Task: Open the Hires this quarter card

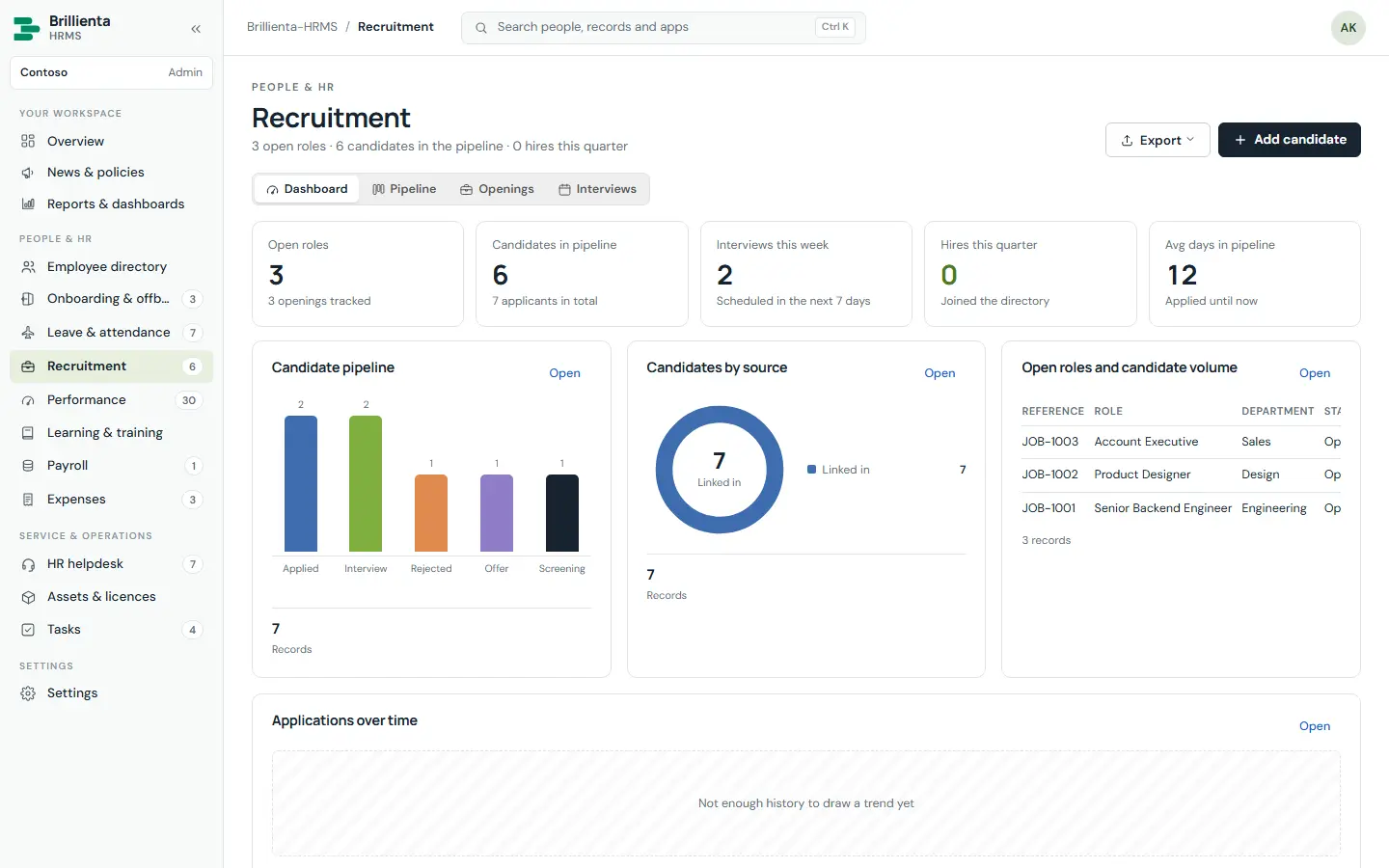Action: point(1030,274)
